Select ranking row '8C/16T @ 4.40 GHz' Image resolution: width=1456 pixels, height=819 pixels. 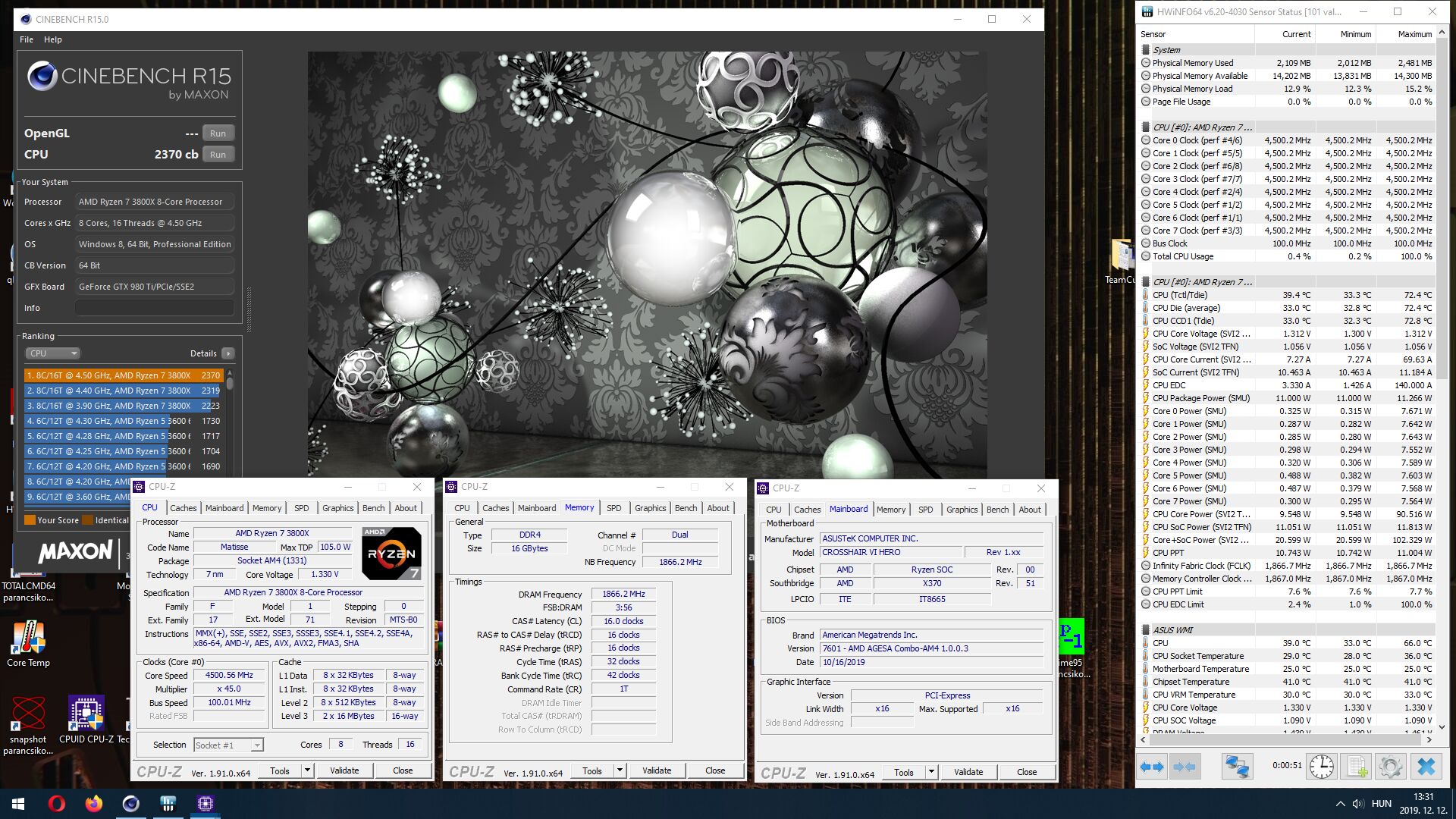124,391
